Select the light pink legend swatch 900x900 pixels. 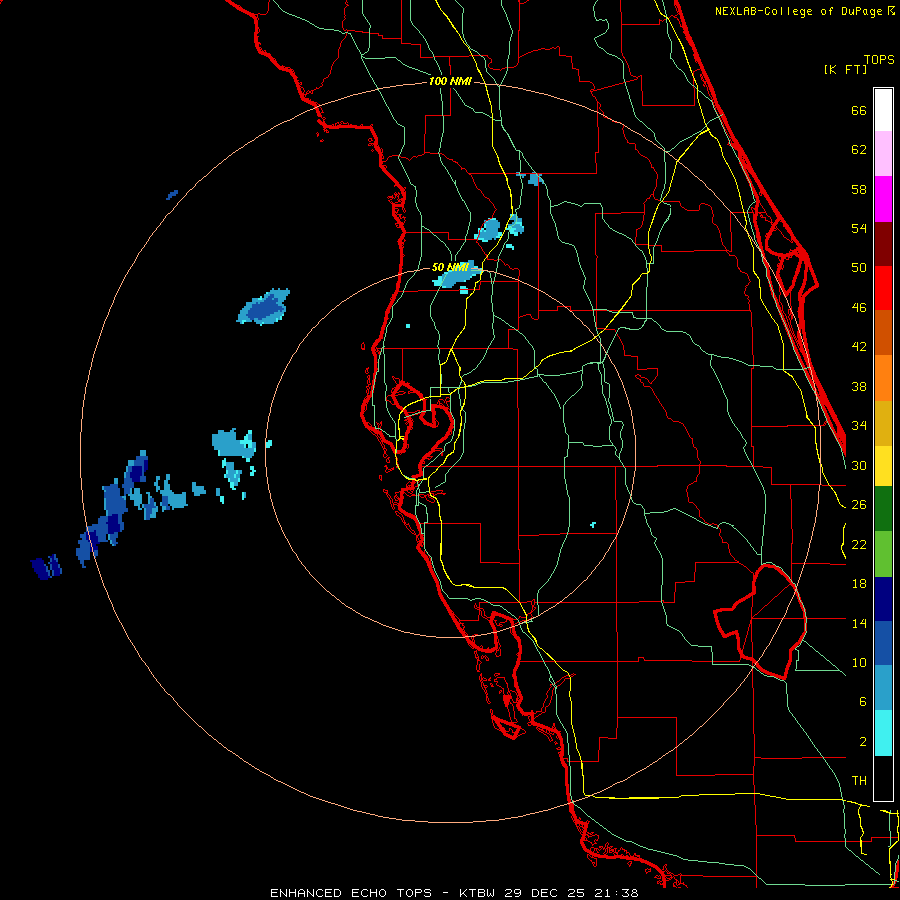[x=883, y=153]
